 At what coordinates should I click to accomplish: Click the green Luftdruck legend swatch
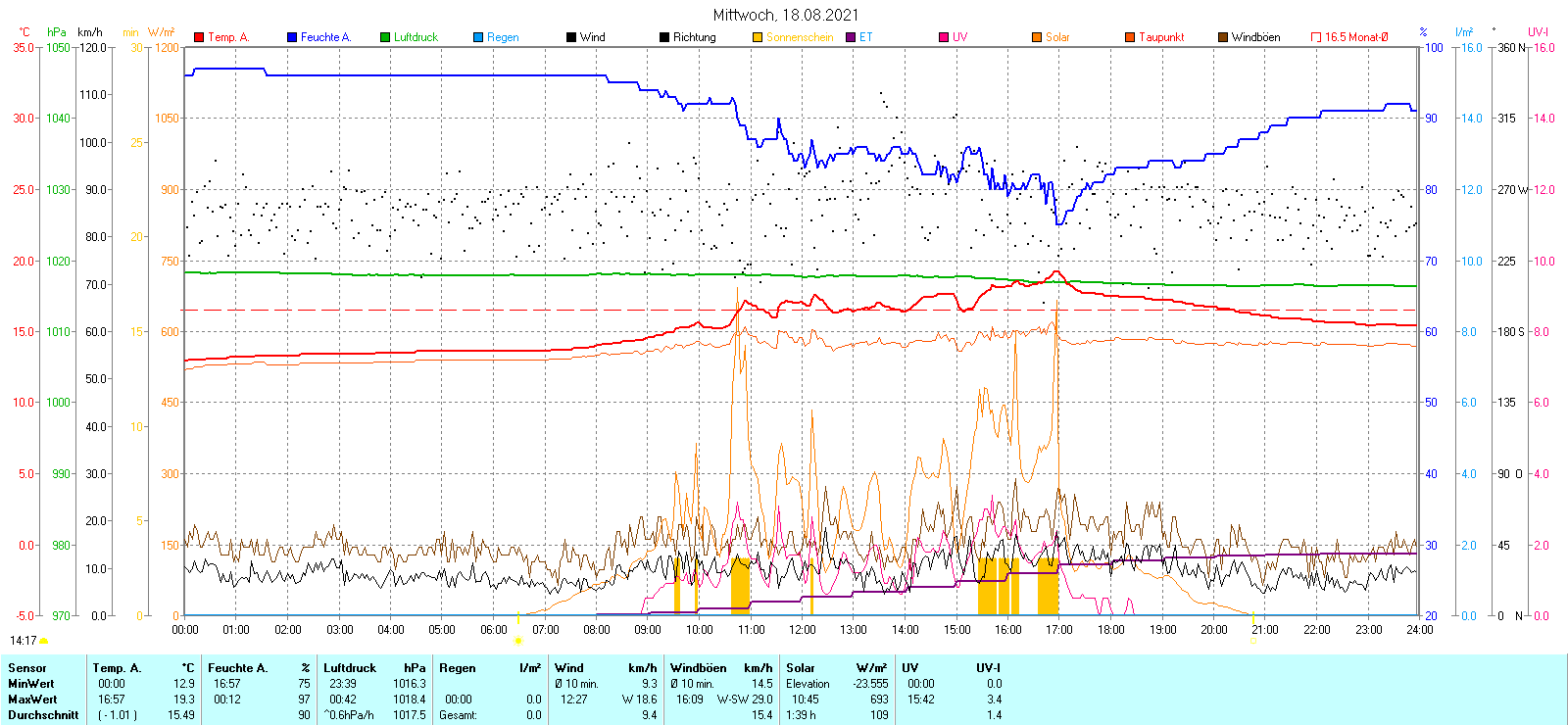385,37
